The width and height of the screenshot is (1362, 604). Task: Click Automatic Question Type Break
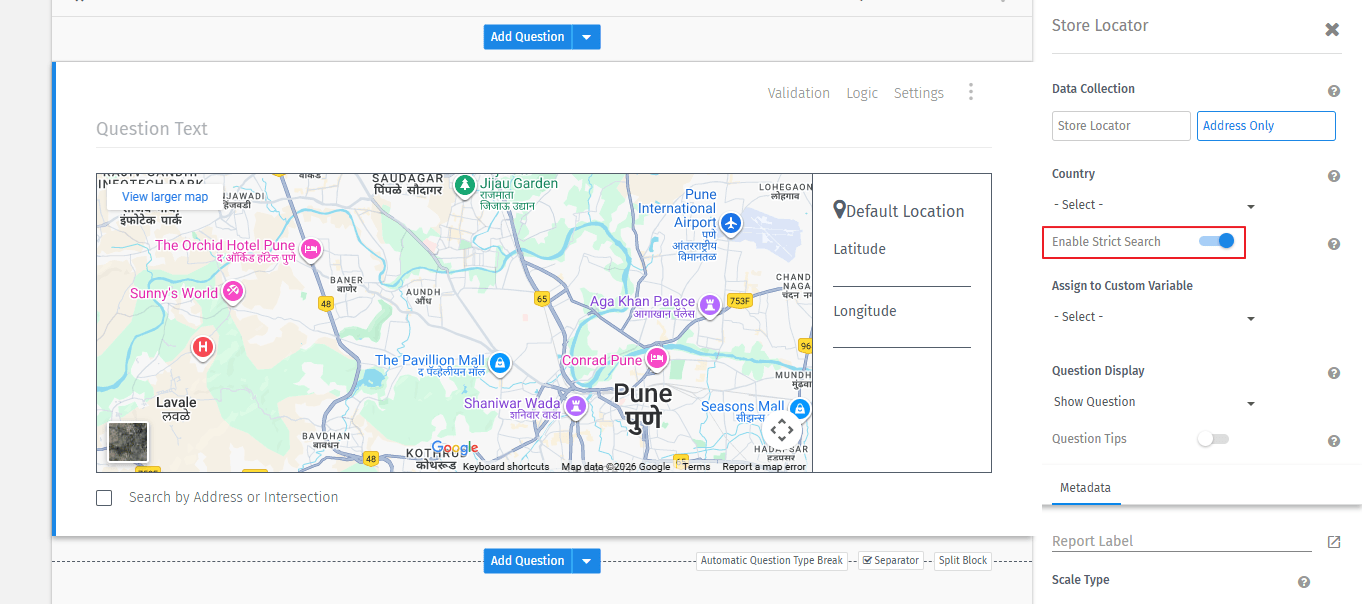772,561
